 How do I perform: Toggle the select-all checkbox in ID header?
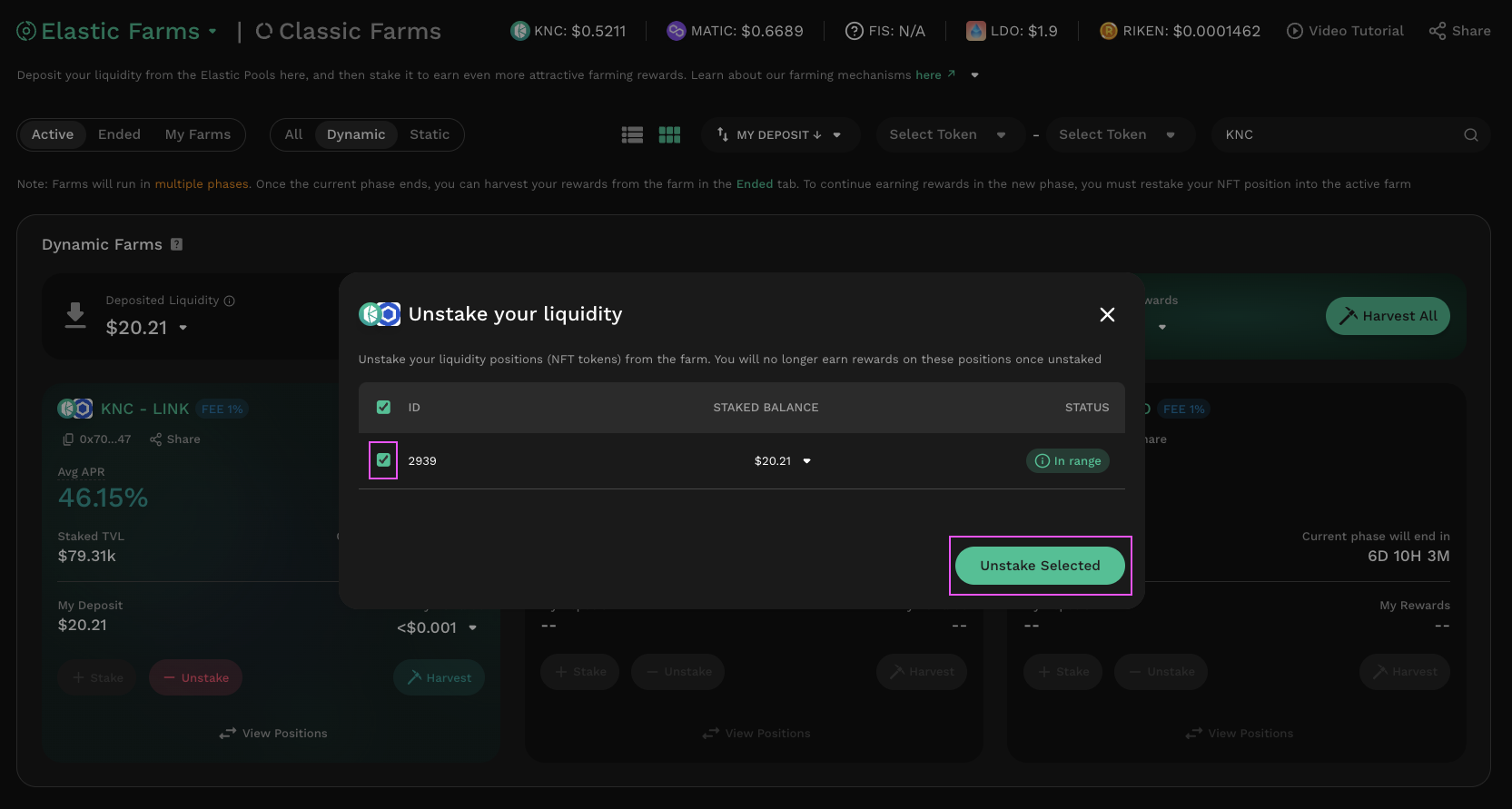[x=383, y=407]
